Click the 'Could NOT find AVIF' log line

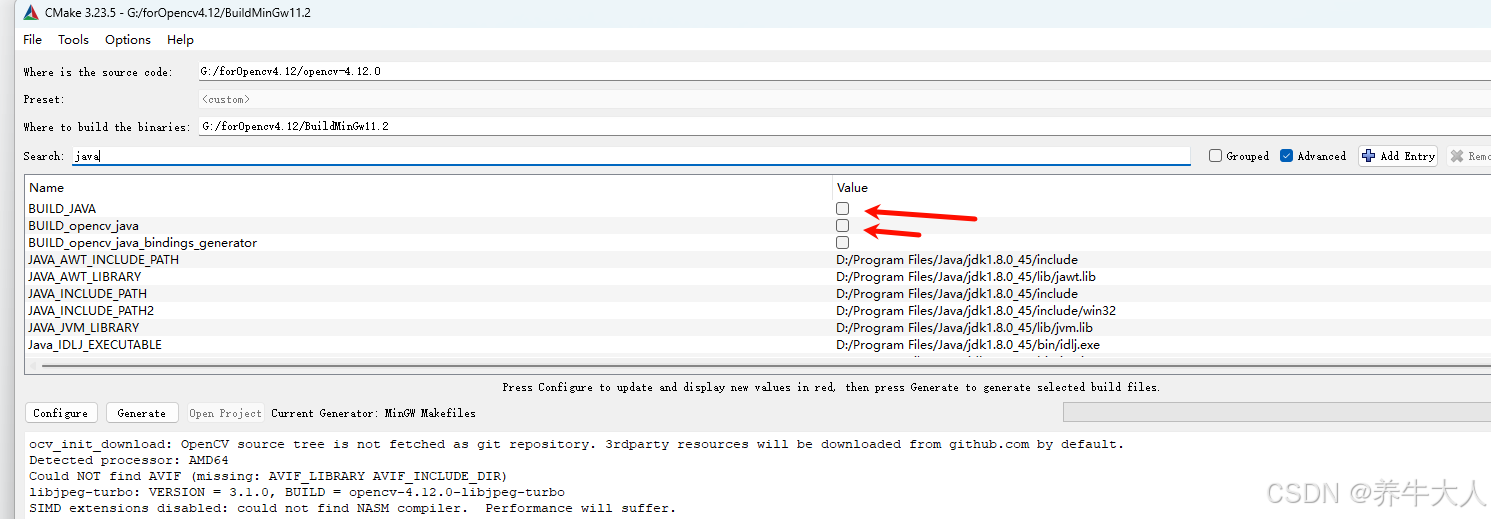pos(268,476)
